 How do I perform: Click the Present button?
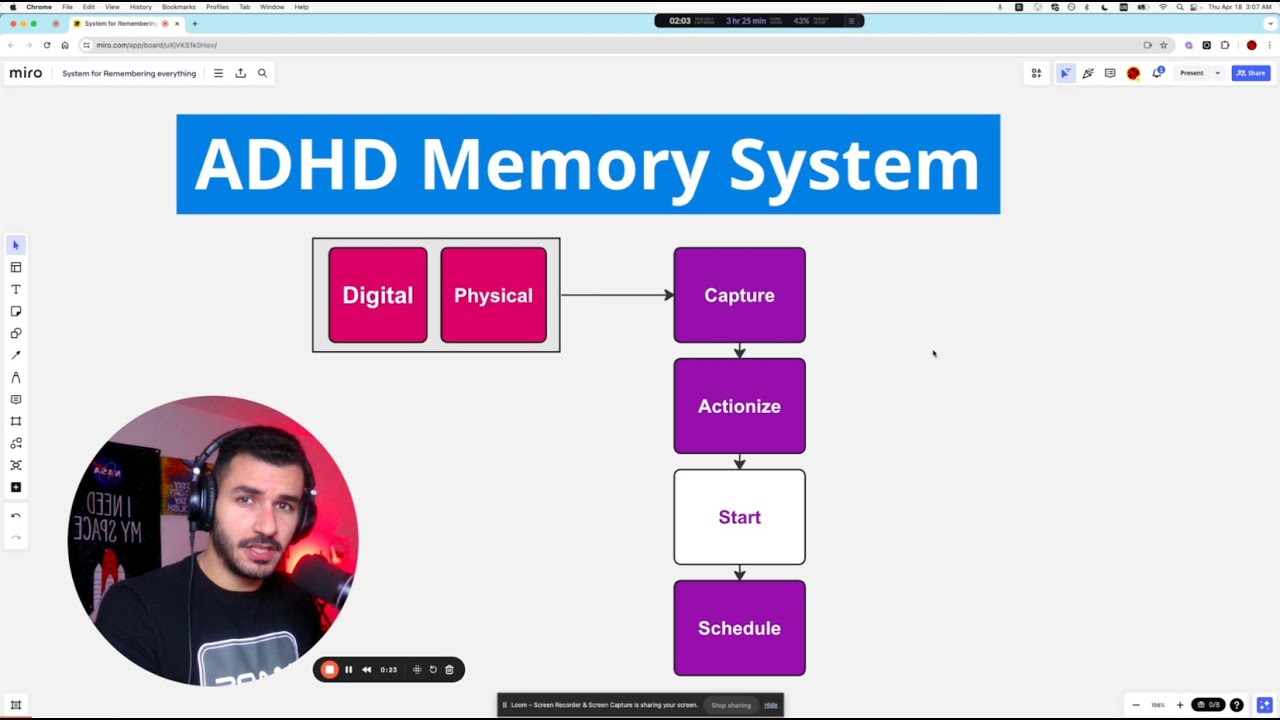[1192, 73]
